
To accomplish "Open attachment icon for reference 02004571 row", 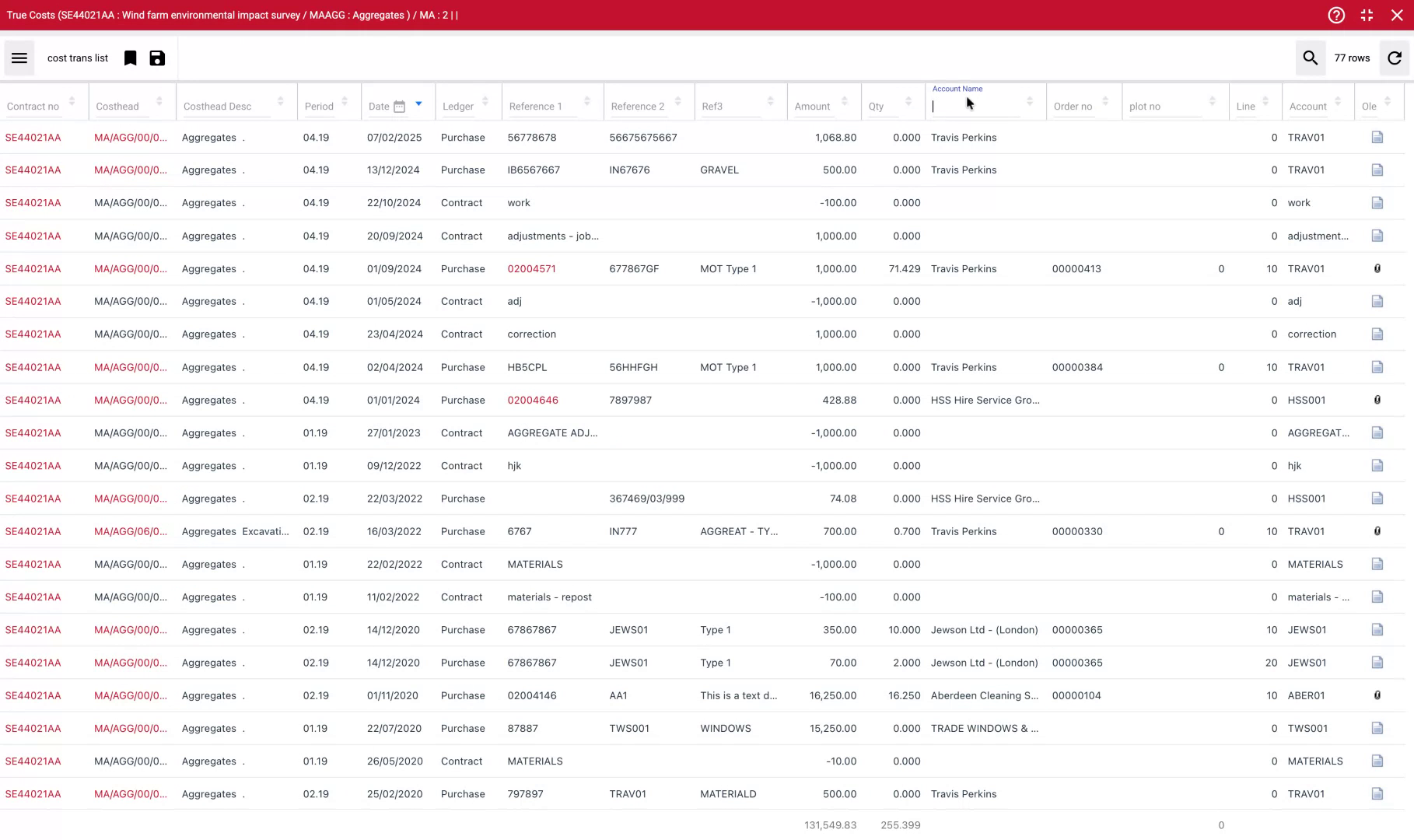I will tap(1377, 269).
